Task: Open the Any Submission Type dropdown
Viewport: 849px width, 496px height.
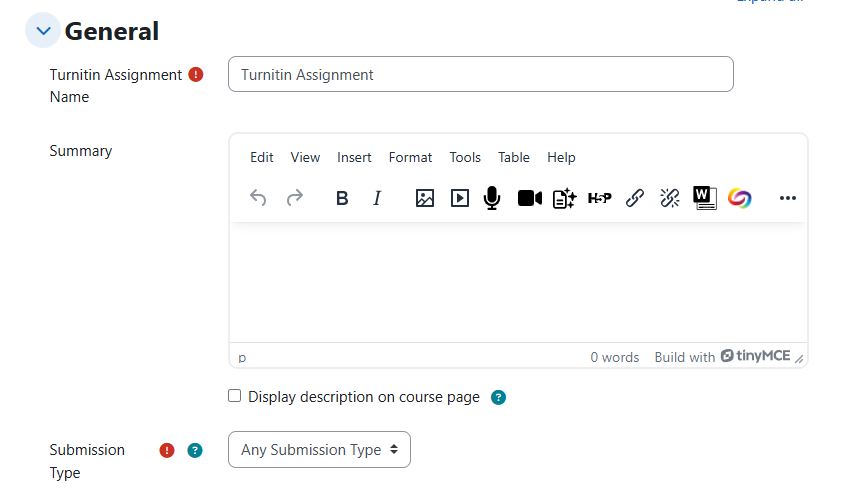Action: (319, 449)
